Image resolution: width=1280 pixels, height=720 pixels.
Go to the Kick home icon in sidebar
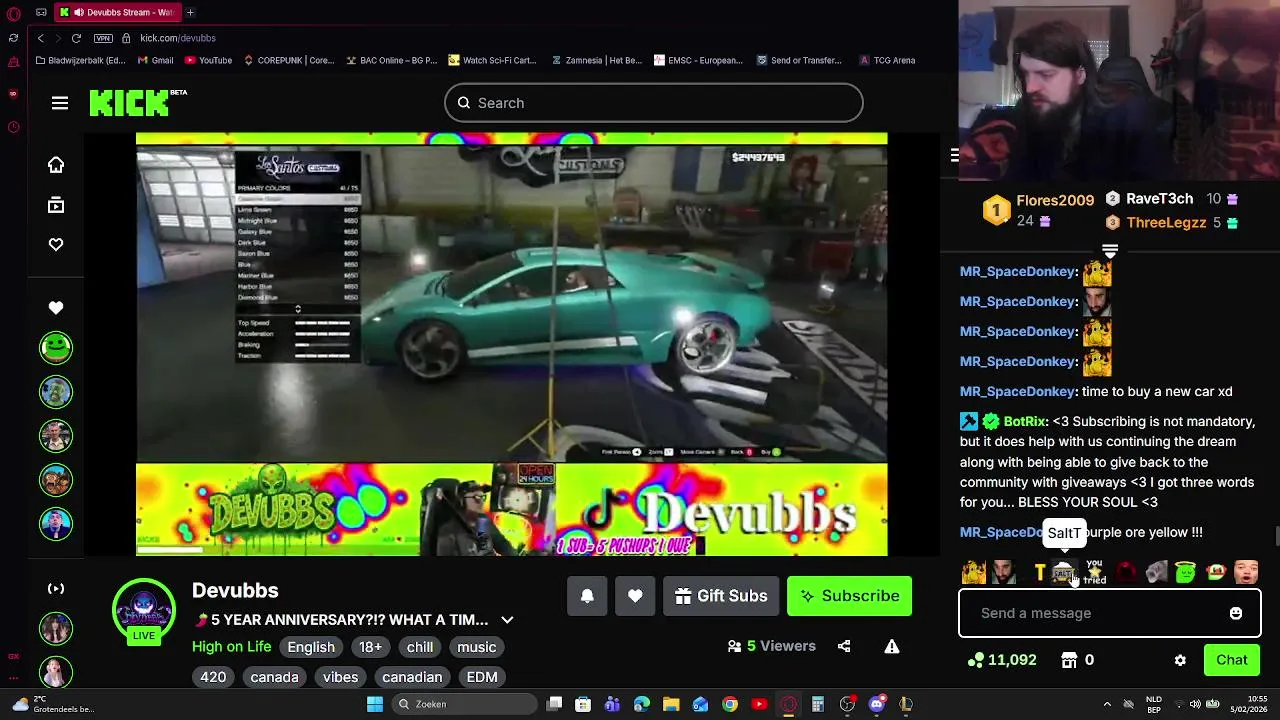tap(56, 165)
